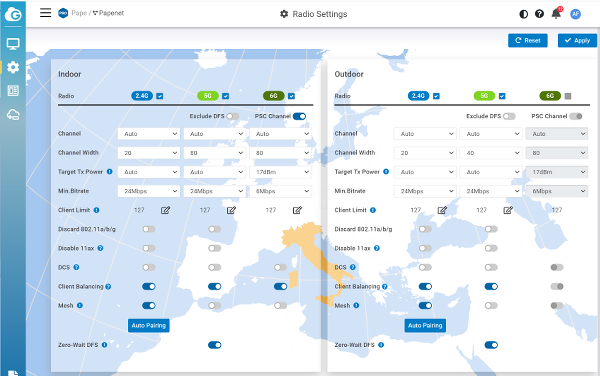Uncheck Indoor 2.4G radio checkbox
Viewport: 600px width, 376px height.
160,96
